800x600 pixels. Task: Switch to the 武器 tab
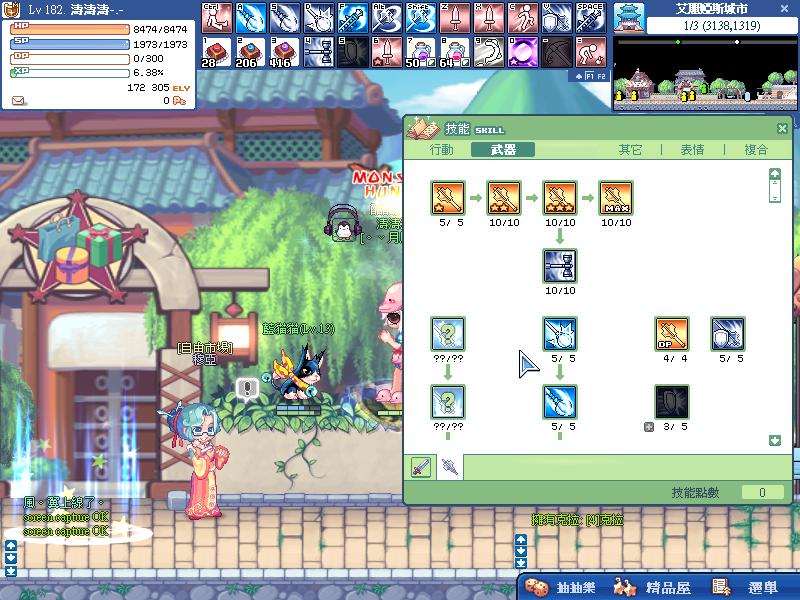(x=503, y=149)
